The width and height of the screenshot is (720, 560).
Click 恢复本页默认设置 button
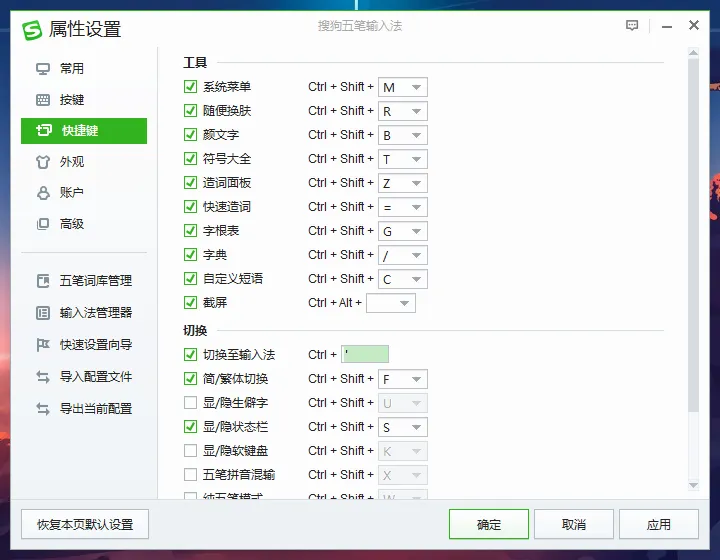(x=85, y=524)
